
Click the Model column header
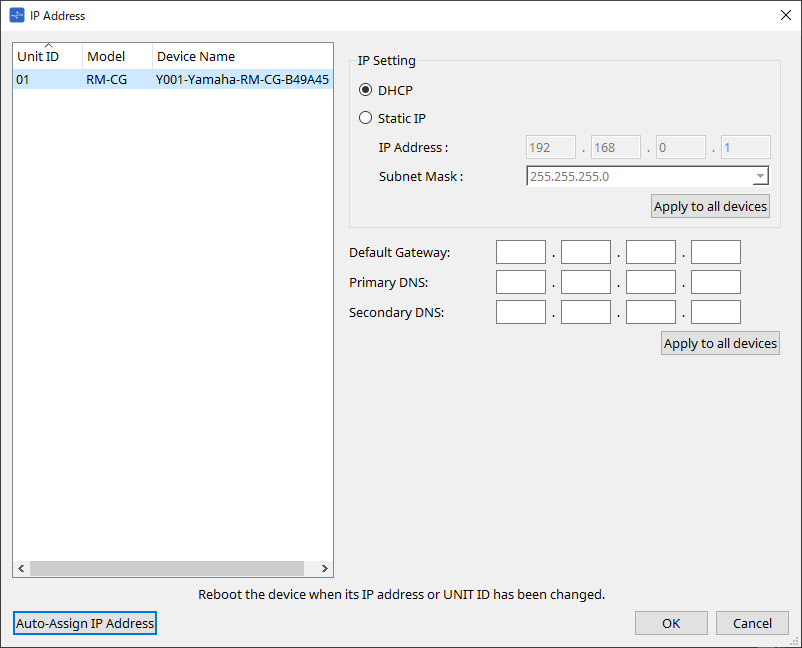[116, 57]
